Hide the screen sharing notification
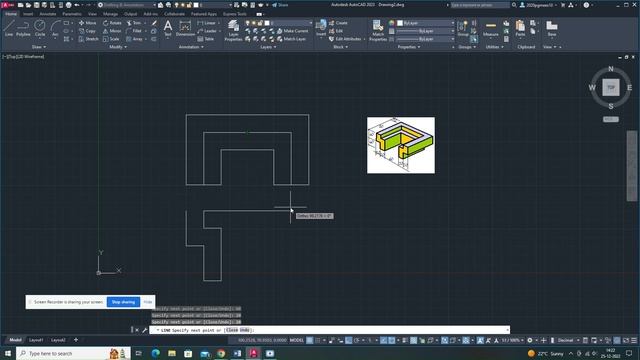Image resolution: width=640 pixels, height=360 pixels. [148, 302]
